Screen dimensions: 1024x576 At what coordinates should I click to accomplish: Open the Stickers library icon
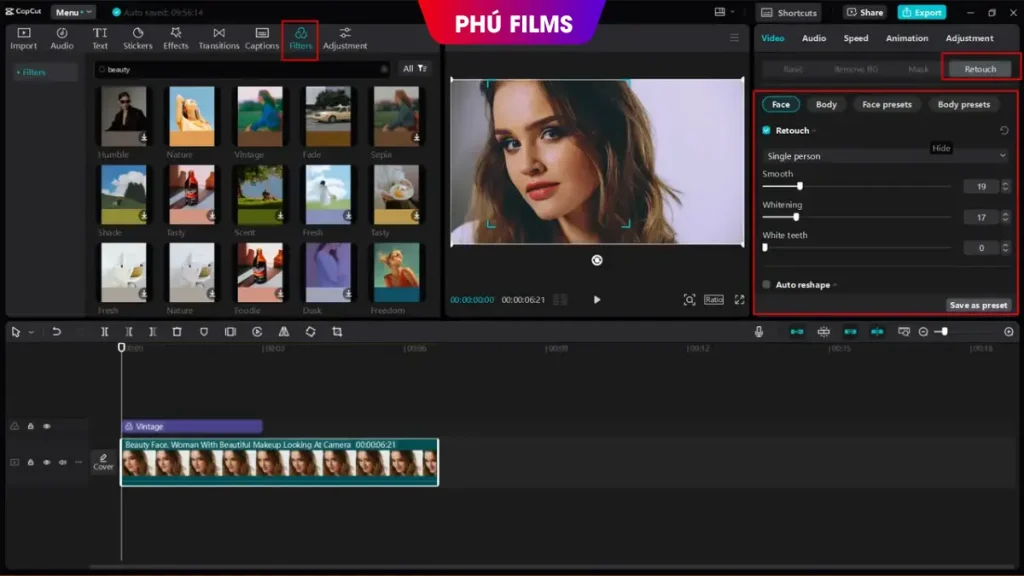click(x=137, y=39)
